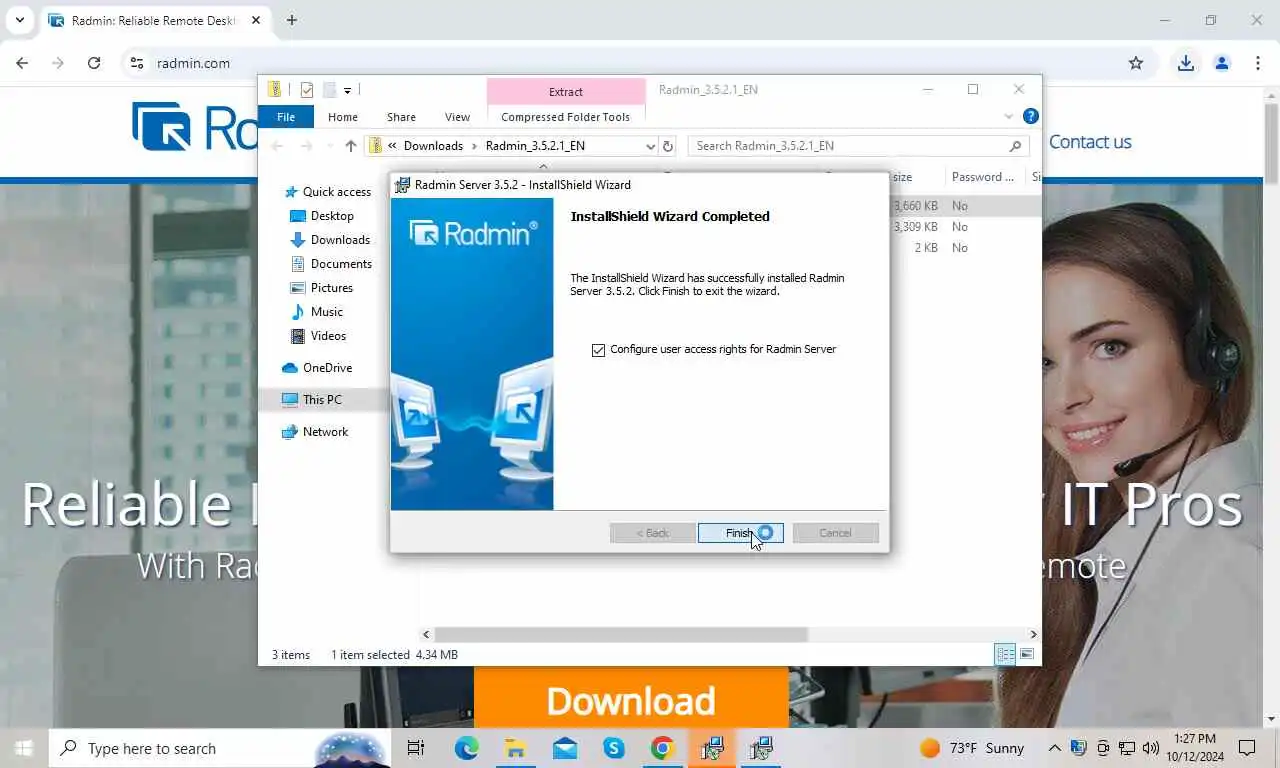Reload the radmin.com page in Chrome

pos(94,63)
